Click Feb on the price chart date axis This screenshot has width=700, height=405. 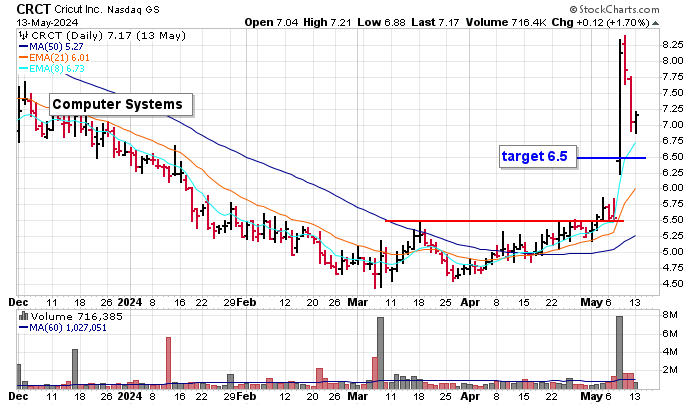pyautogui.click(x=246, y=302)
